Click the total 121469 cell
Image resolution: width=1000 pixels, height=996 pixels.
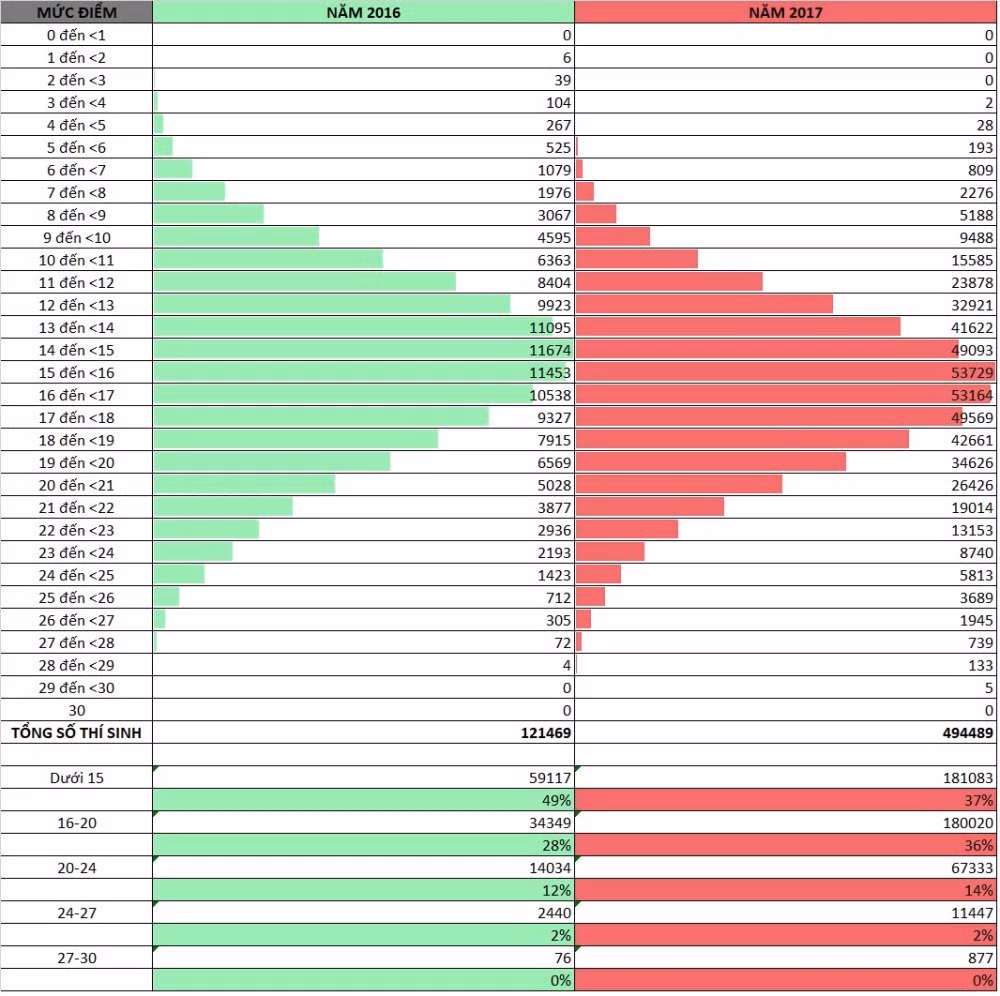pyautogui.click(x=364, y=733)
